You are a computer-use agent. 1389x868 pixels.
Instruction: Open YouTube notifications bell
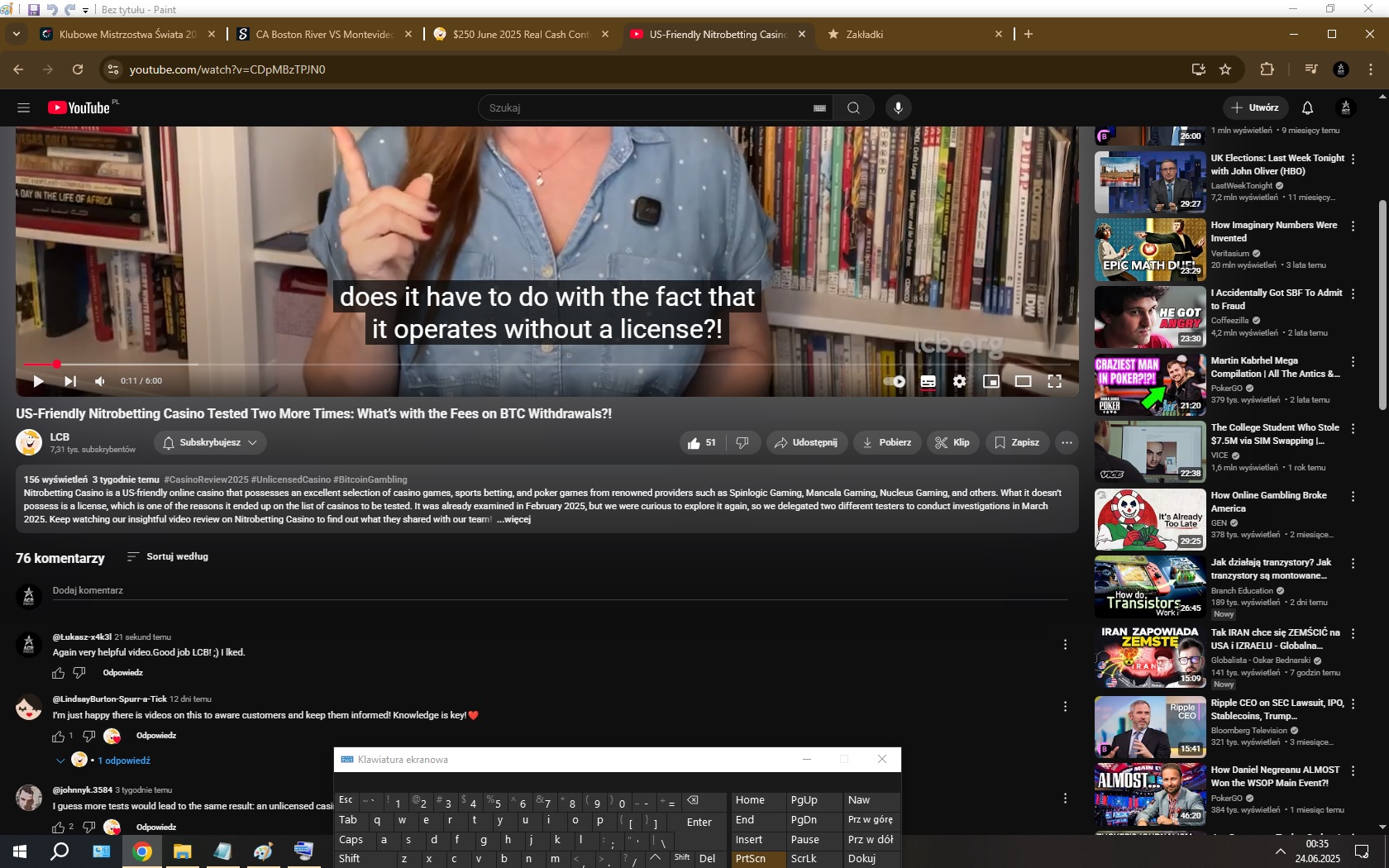(1307, 107)
